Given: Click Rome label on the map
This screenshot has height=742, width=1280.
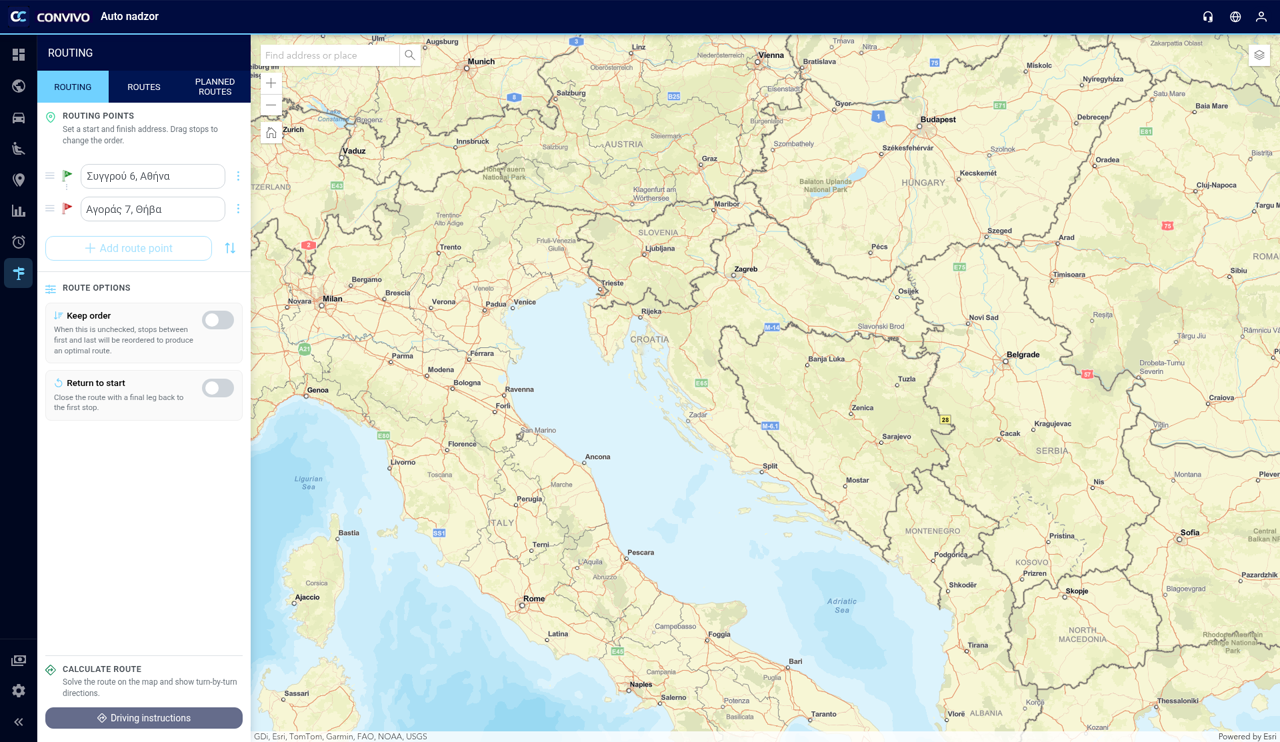Looking at the screenshot, I should click(x=534, y=599).
